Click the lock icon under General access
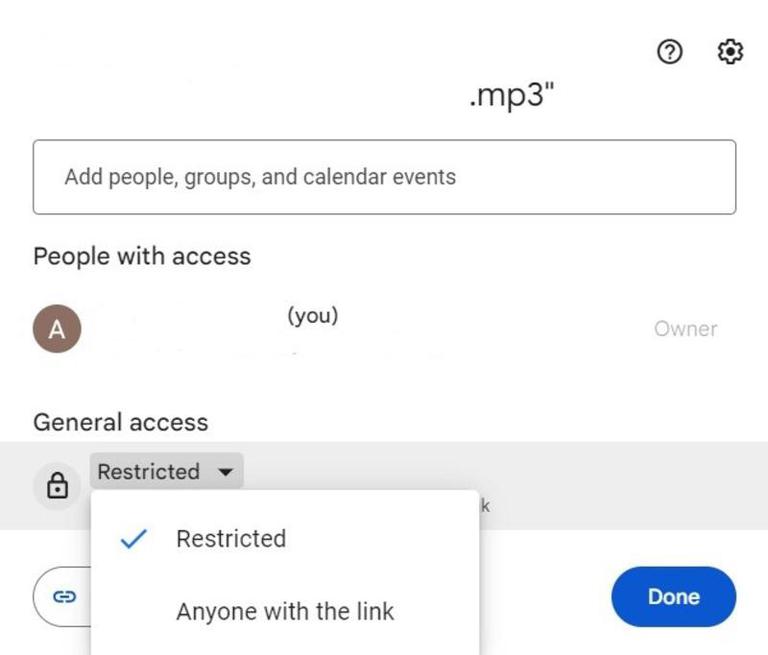 [x=58, y=486]
